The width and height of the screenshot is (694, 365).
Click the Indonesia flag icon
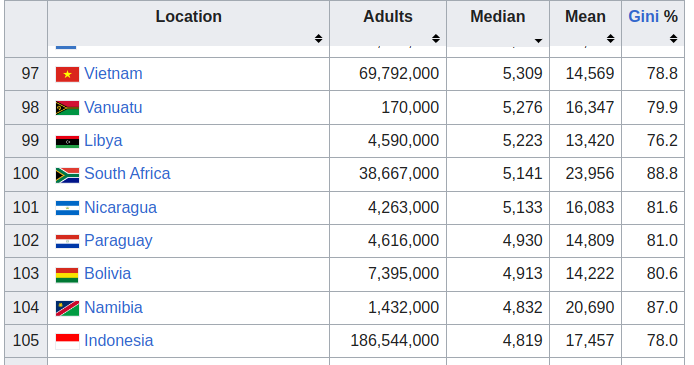coord(67,342)
